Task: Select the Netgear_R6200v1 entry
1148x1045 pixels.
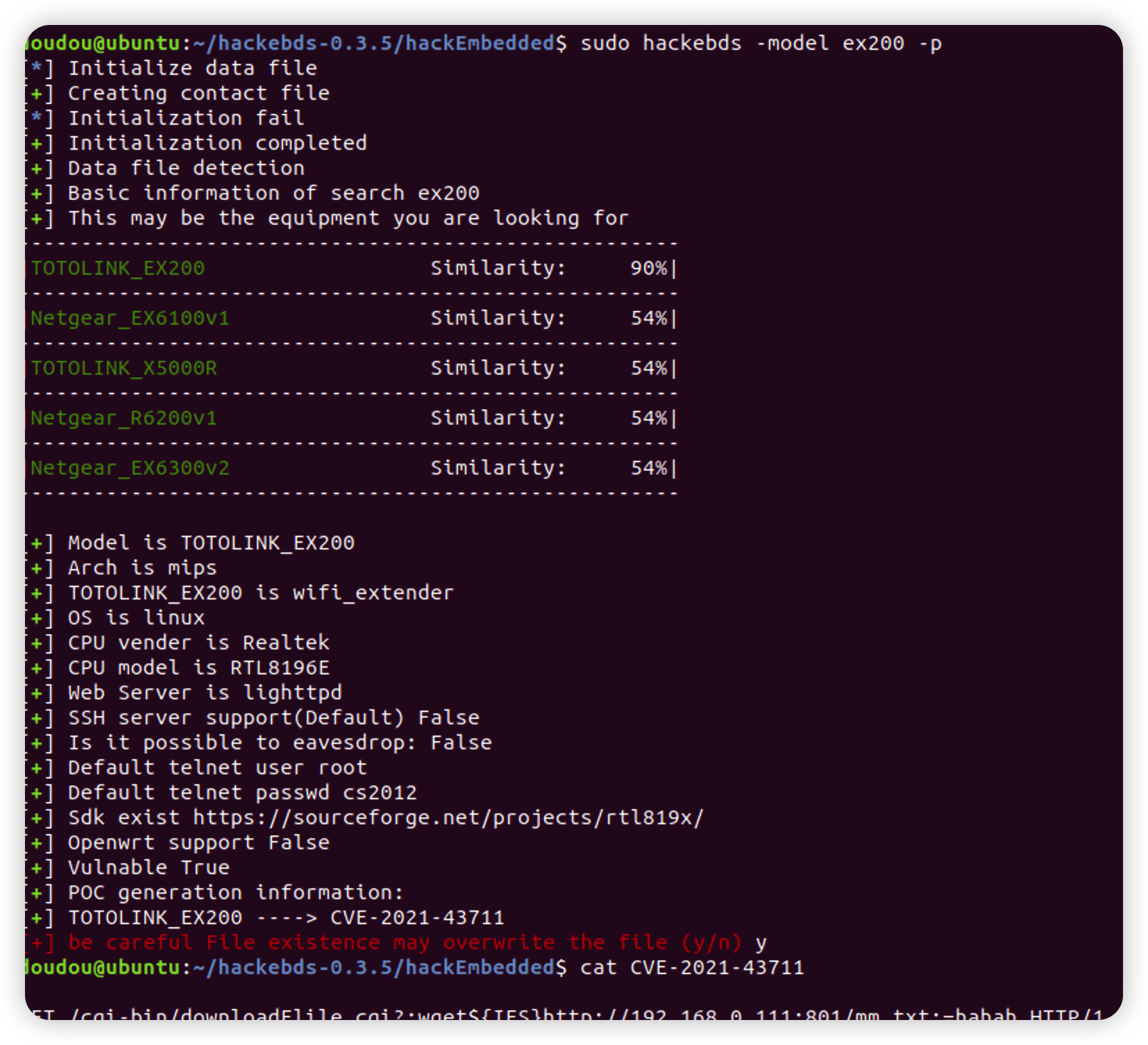Action: click(124, 418)
